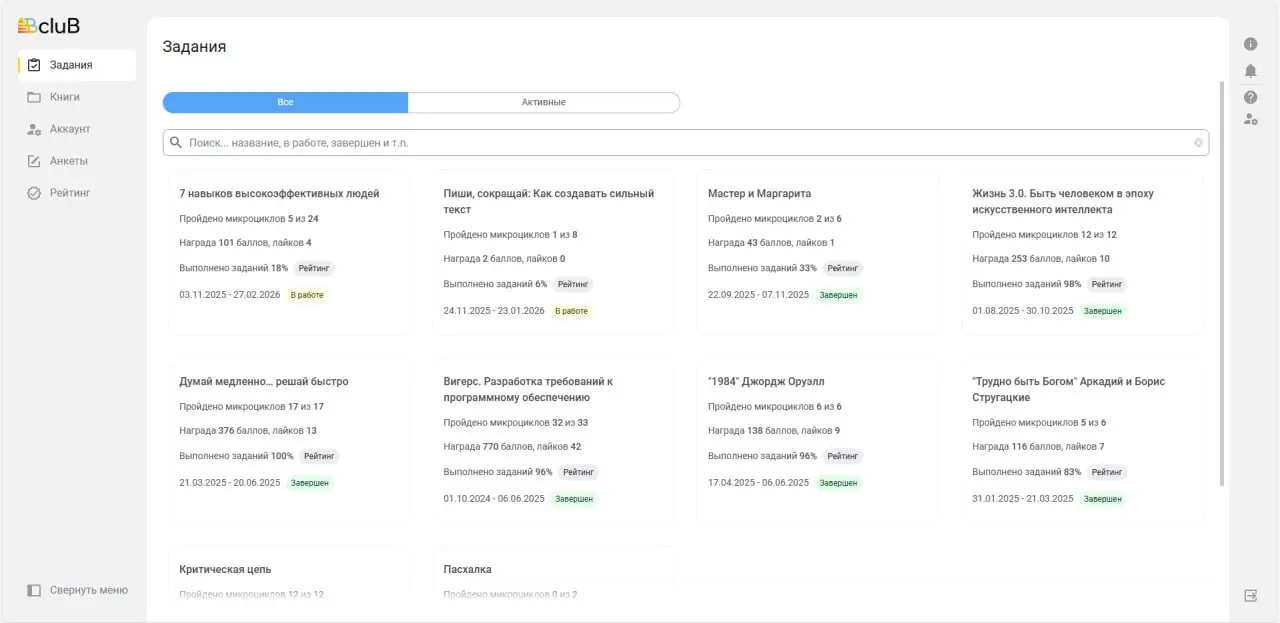This screenshot has width=1280, height=623.
Task: Select Задания in the sidebar
Action: [x=77, y=65]
